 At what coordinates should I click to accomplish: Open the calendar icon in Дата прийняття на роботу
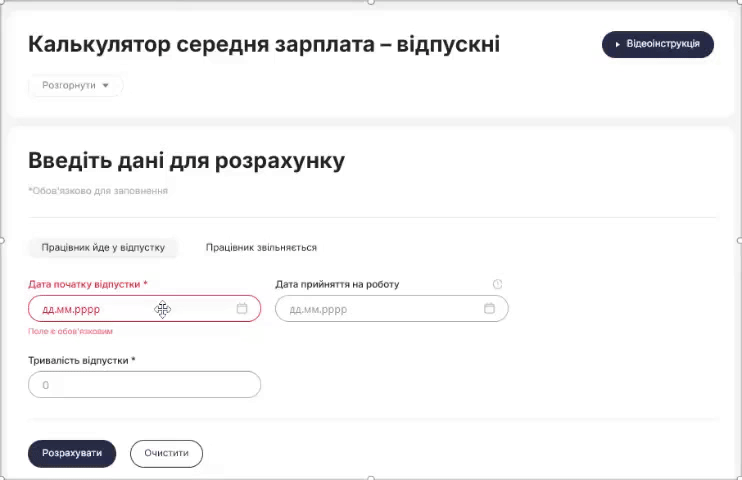pos(489,308)
